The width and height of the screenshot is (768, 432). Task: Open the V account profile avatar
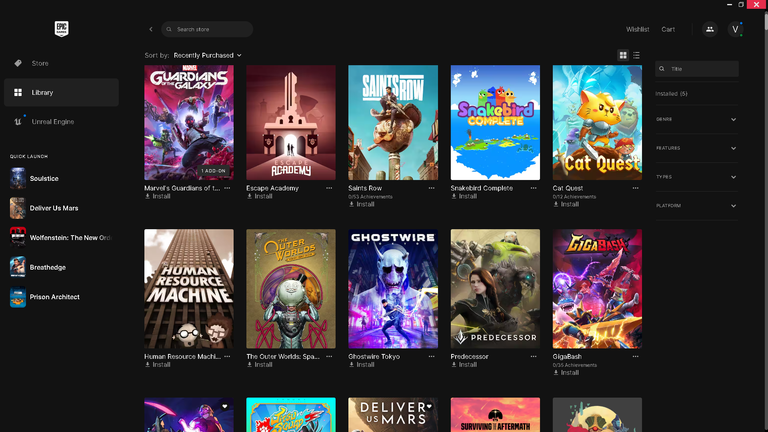[735, 29]
